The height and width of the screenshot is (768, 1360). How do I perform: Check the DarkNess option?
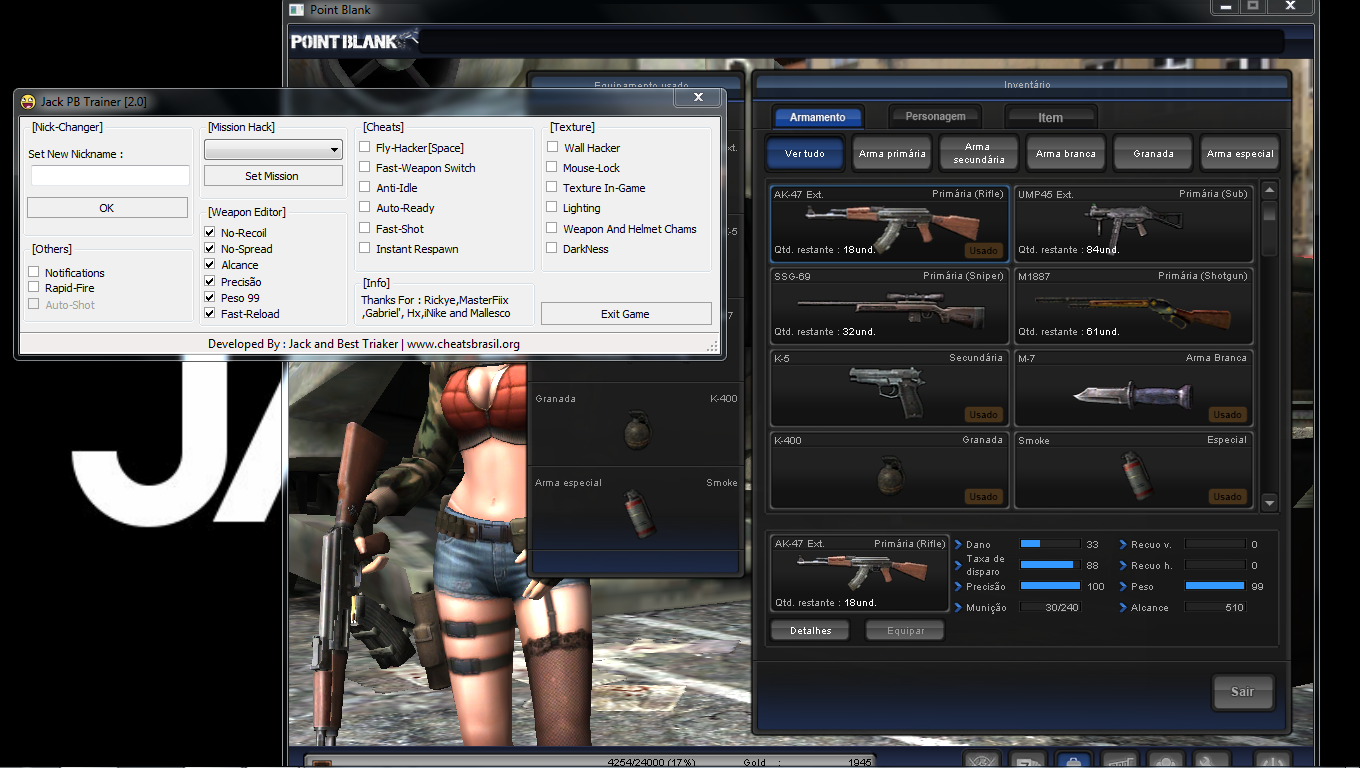(552, 248)
